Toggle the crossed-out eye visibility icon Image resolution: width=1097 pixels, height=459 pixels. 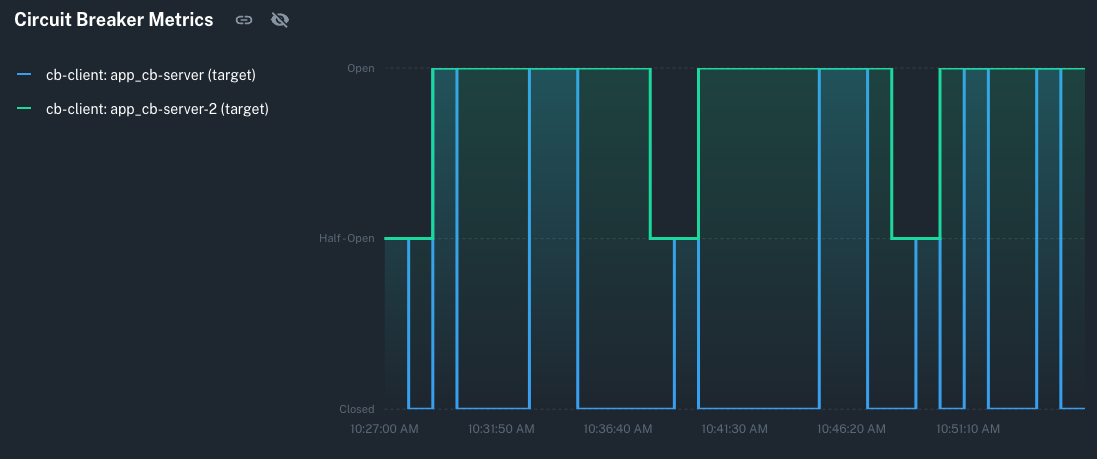point(280,20)
